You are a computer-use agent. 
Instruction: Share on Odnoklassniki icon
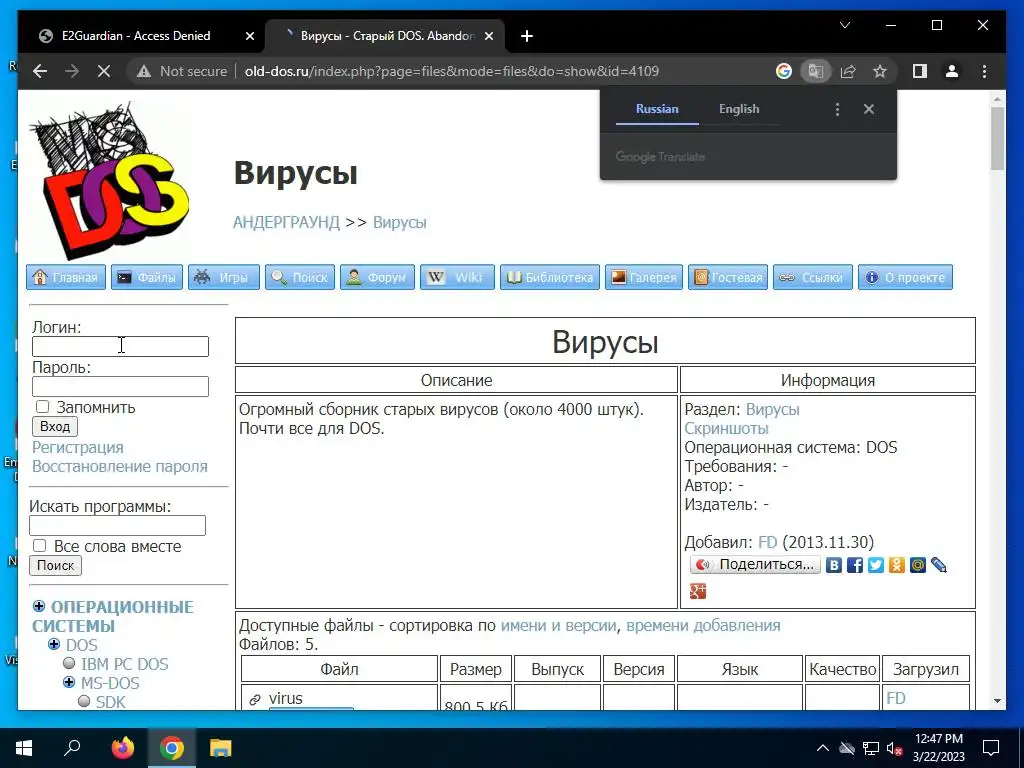pos(897,565)
